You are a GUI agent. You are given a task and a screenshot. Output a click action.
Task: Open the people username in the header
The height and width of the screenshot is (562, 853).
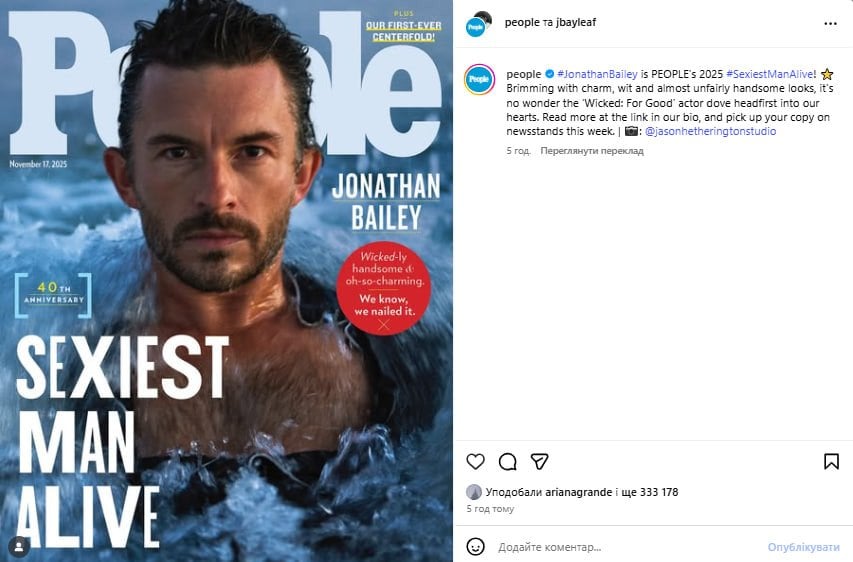[x=522, y=22]
